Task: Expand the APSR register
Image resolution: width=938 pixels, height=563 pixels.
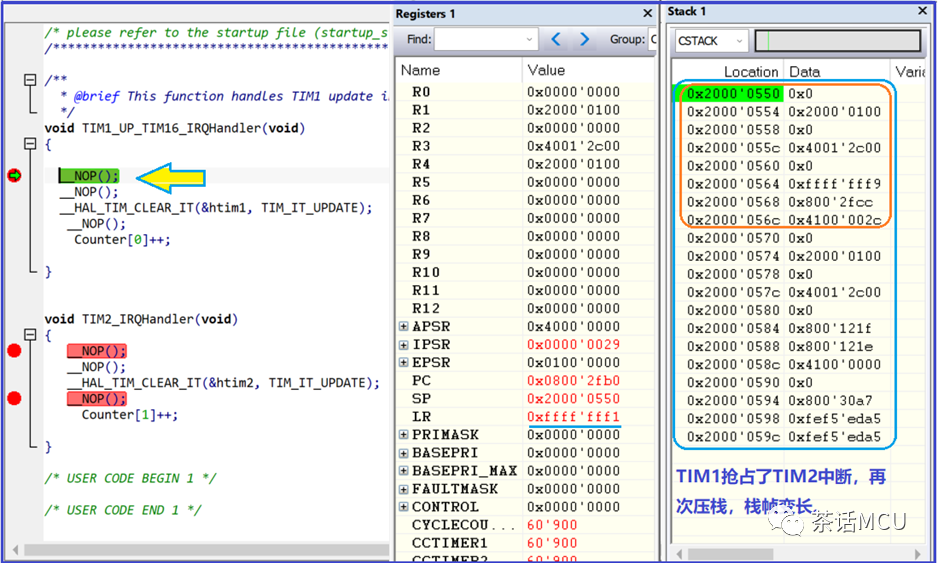Action: tap(404, 327)
